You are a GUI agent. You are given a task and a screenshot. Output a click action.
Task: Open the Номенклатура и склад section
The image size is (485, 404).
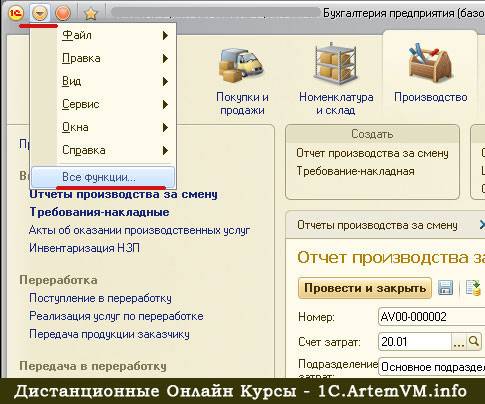coord(336,79)
